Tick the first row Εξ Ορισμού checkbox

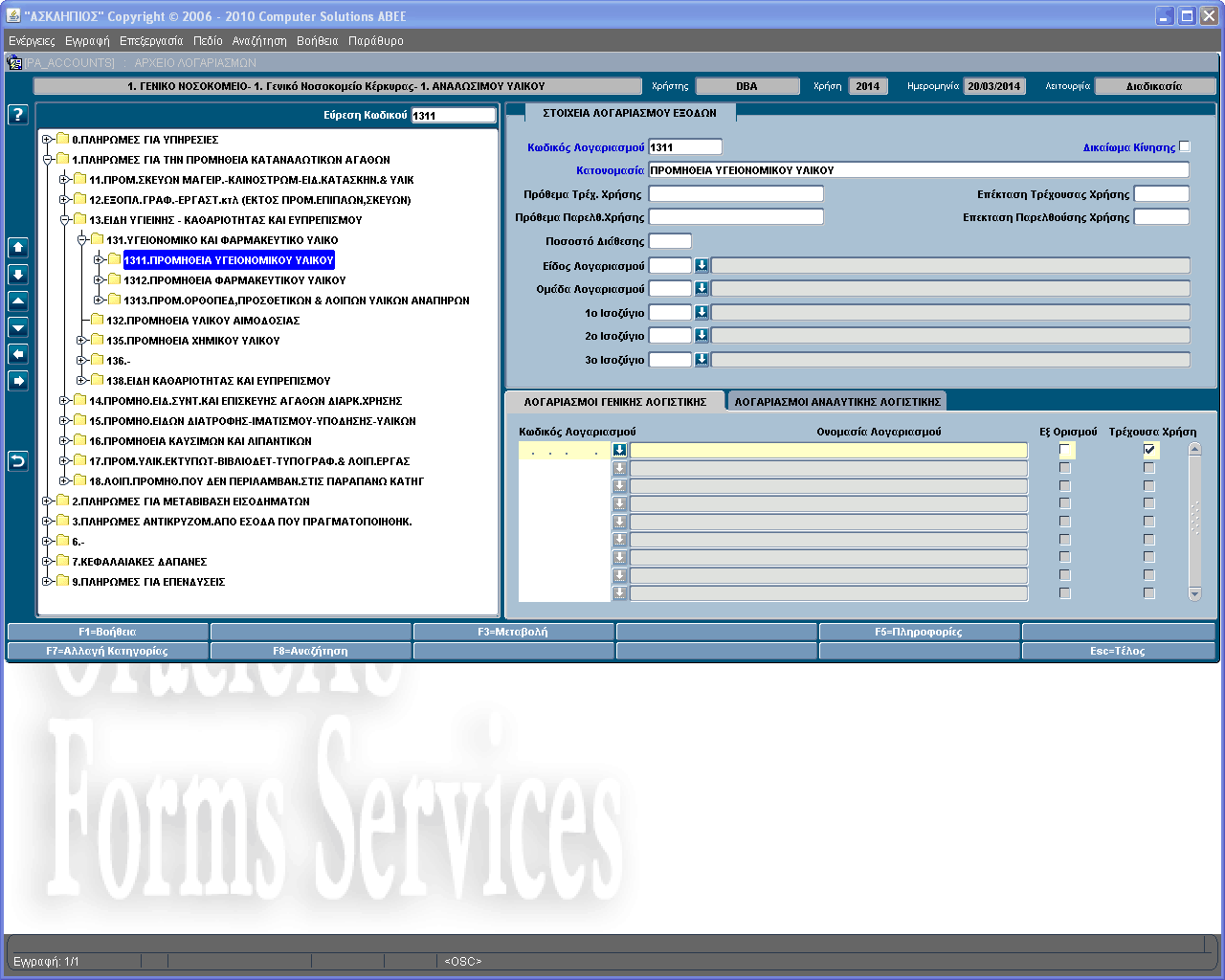(1065, 450)
